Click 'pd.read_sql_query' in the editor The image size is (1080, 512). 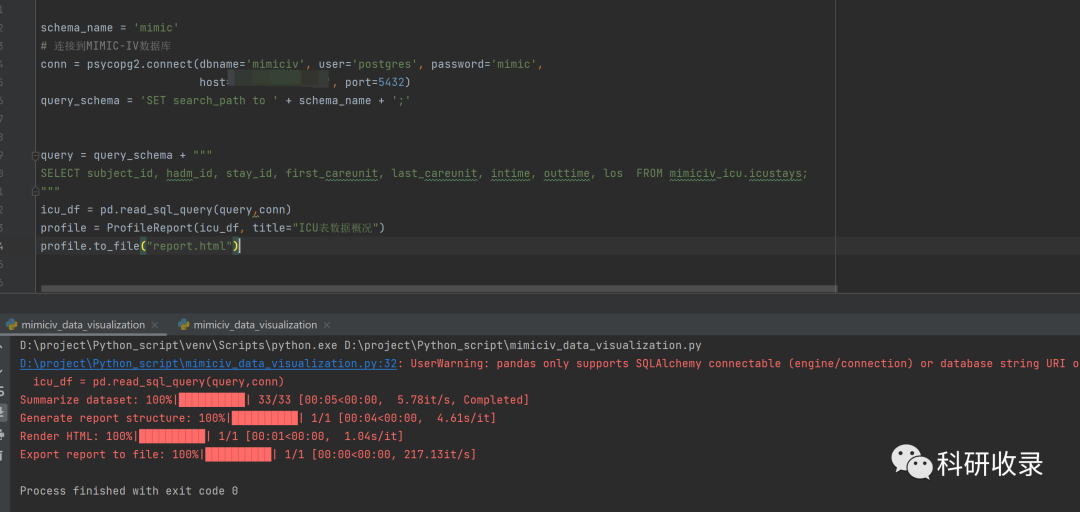tap(156, 209)
